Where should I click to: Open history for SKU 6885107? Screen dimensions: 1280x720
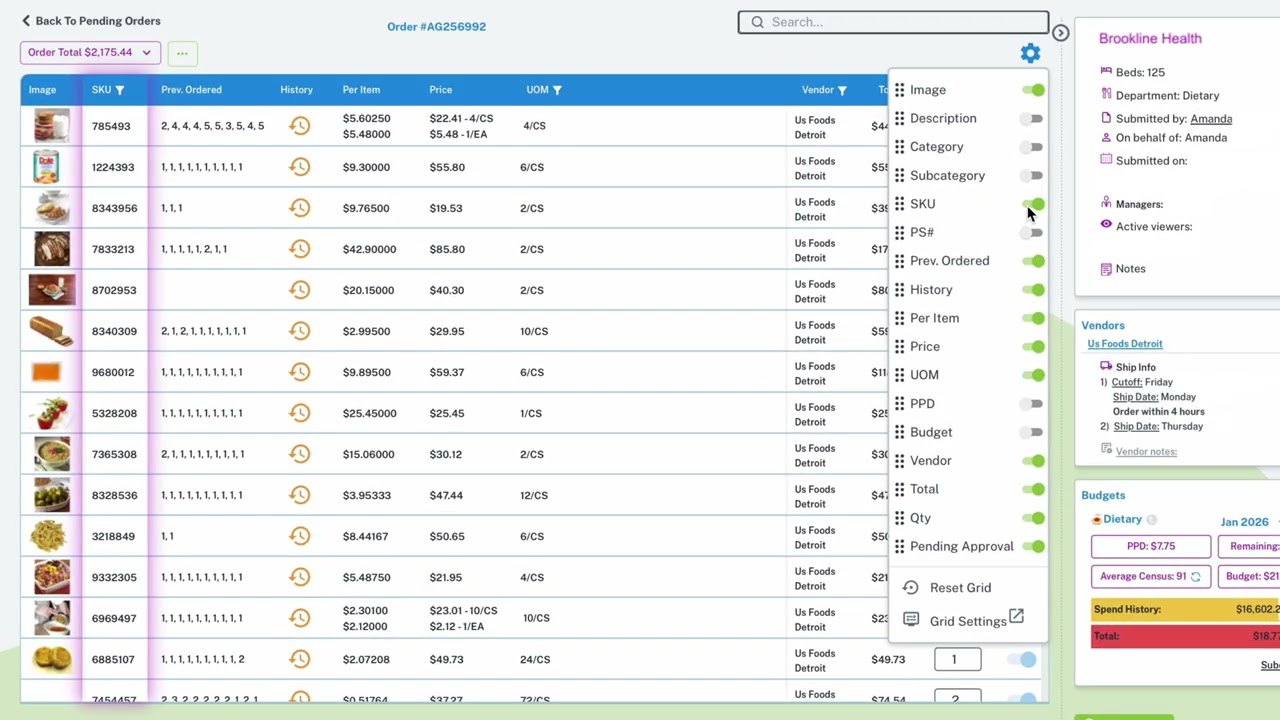click(x=299, y=659)
